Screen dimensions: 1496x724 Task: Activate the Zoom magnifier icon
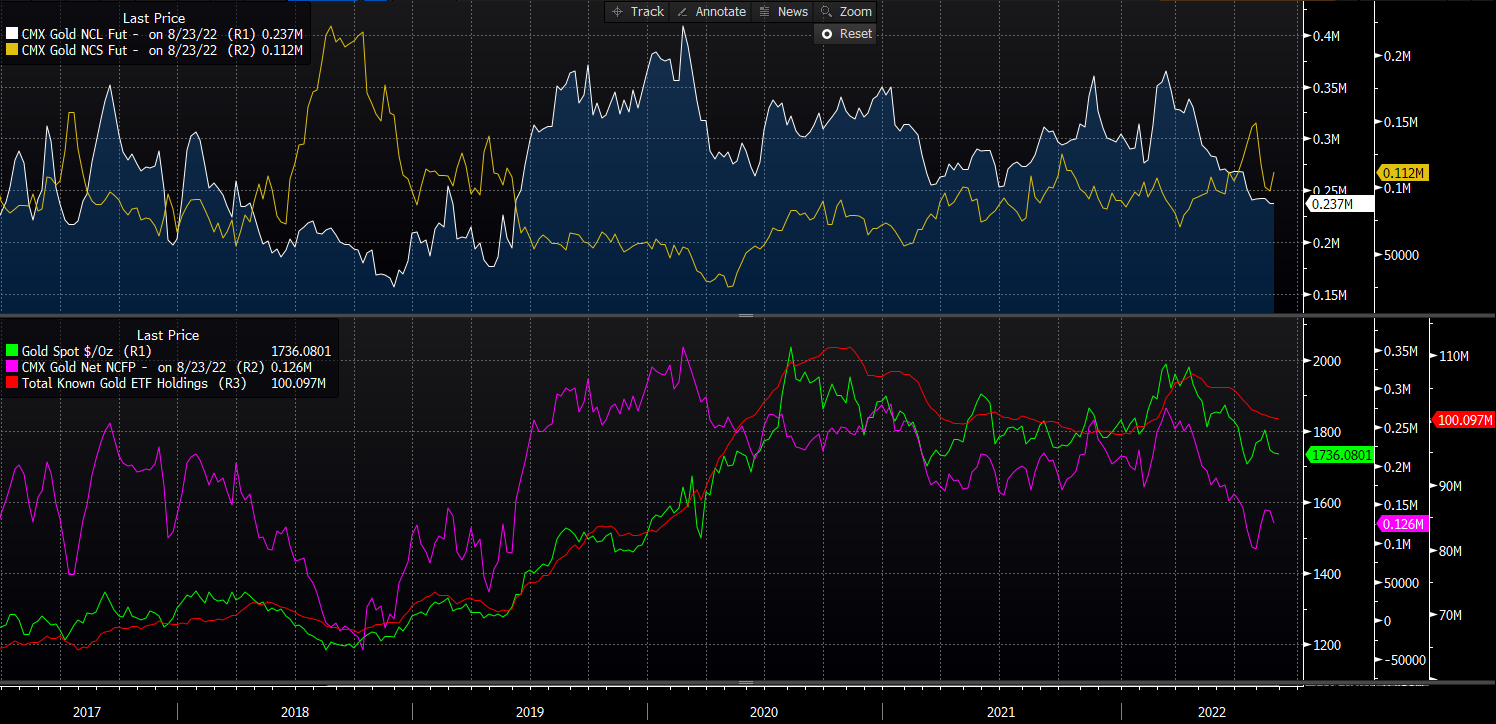point(827,12)
